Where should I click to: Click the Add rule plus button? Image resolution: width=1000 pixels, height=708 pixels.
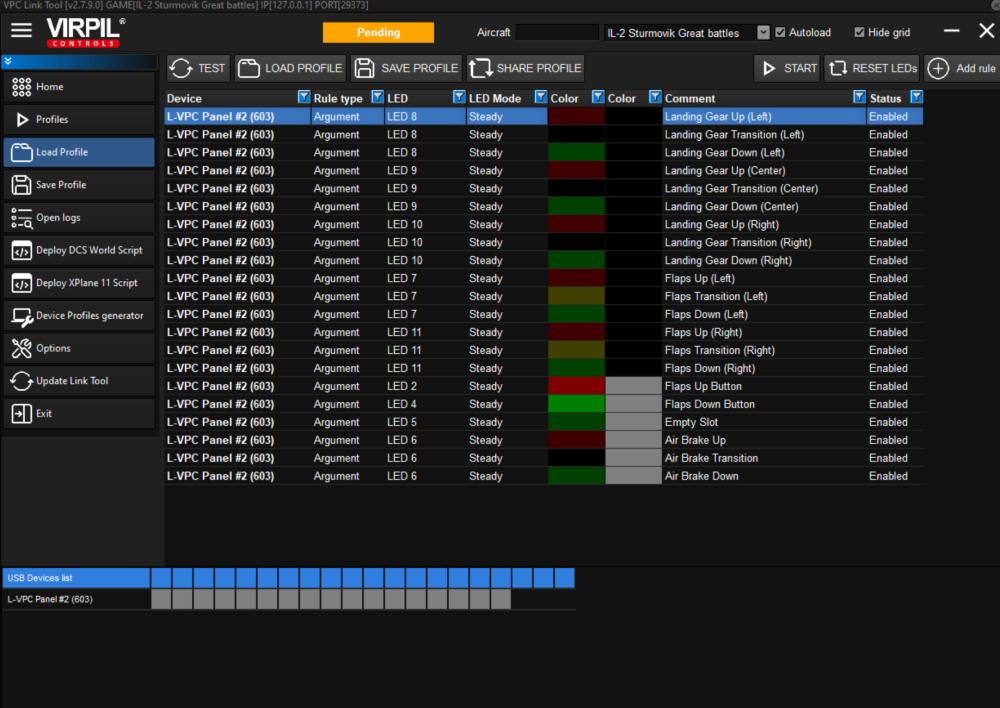click(x=962, y=68)
